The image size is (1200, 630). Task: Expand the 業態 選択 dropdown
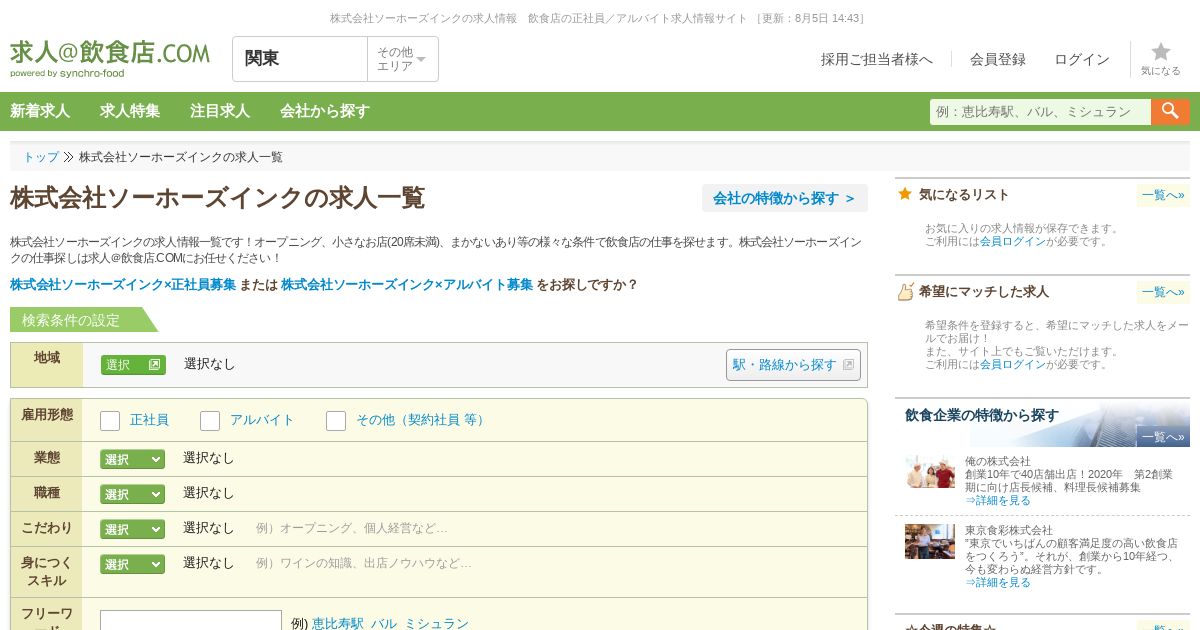click(132, 459)
